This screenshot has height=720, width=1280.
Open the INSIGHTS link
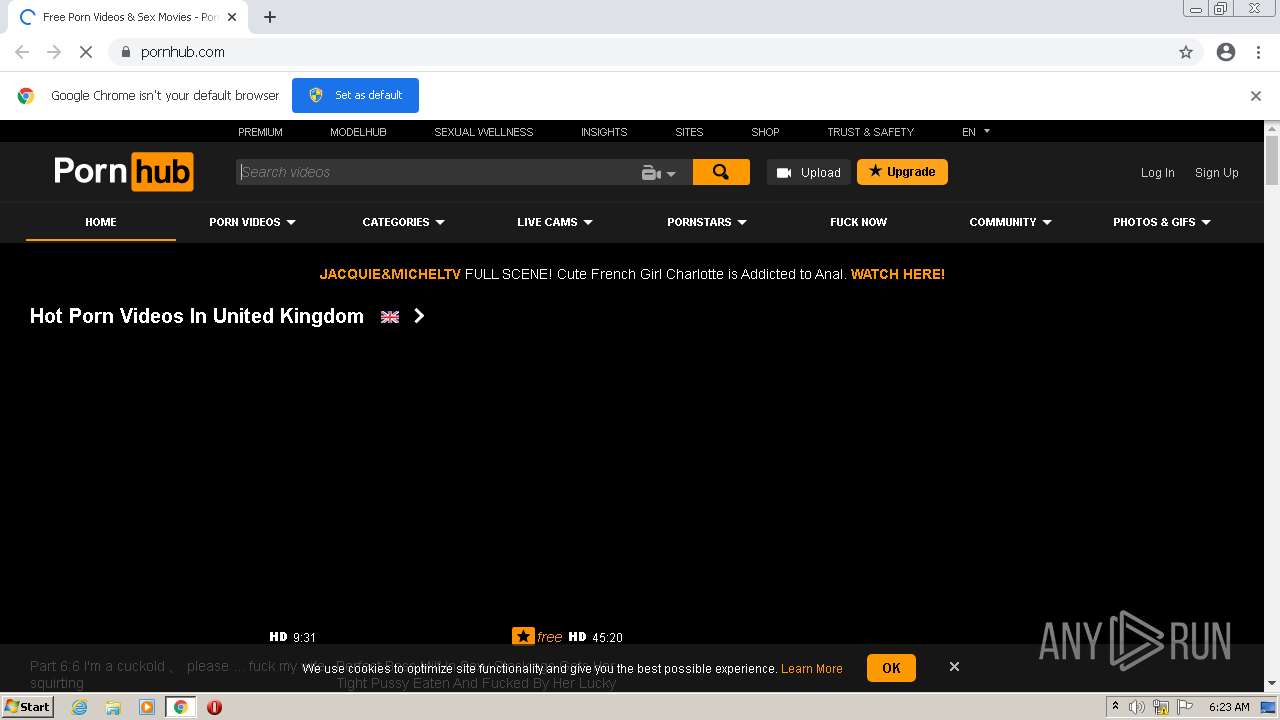click(604, 132)
